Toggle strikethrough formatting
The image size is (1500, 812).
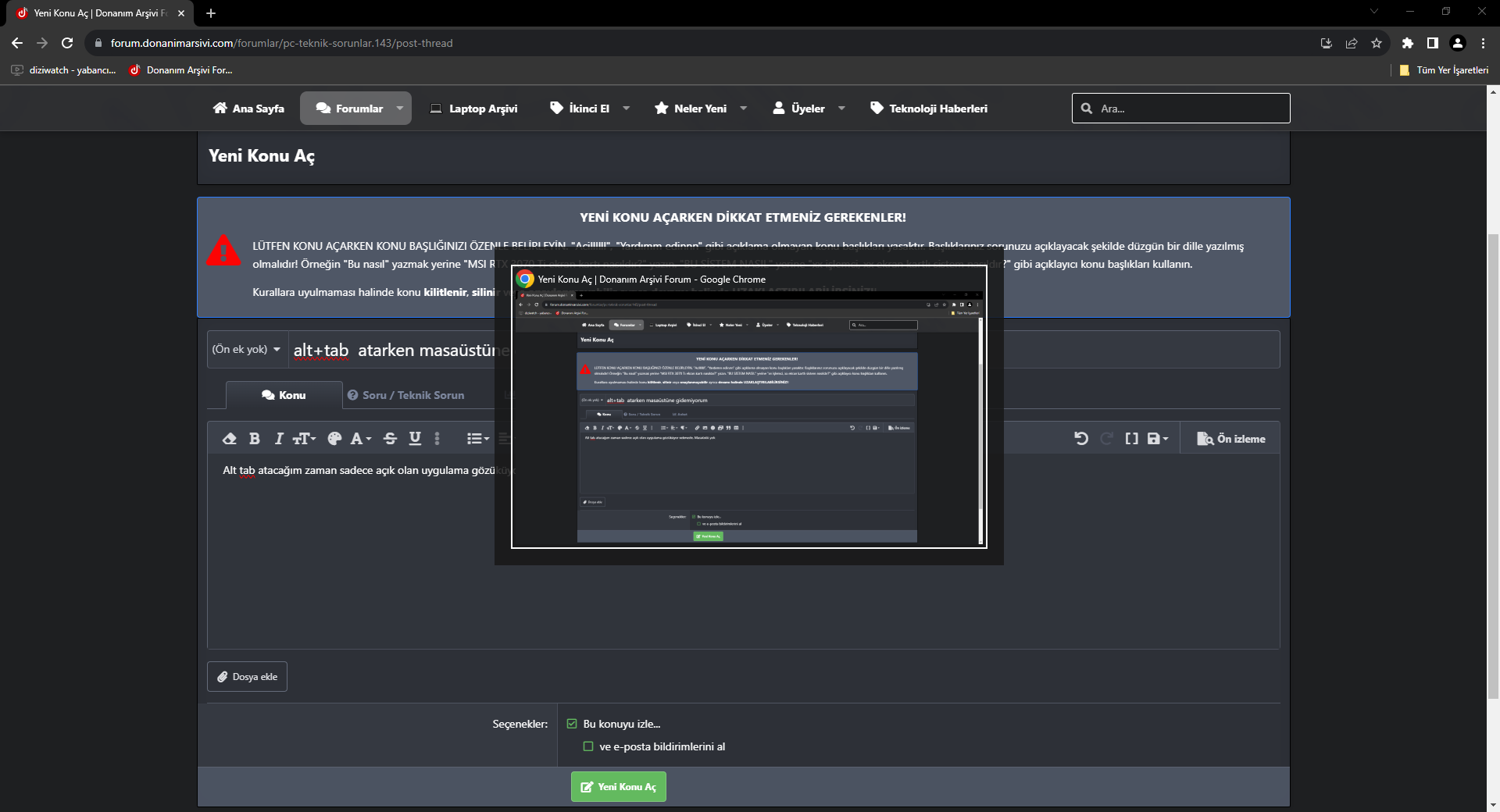click(391, 439)
